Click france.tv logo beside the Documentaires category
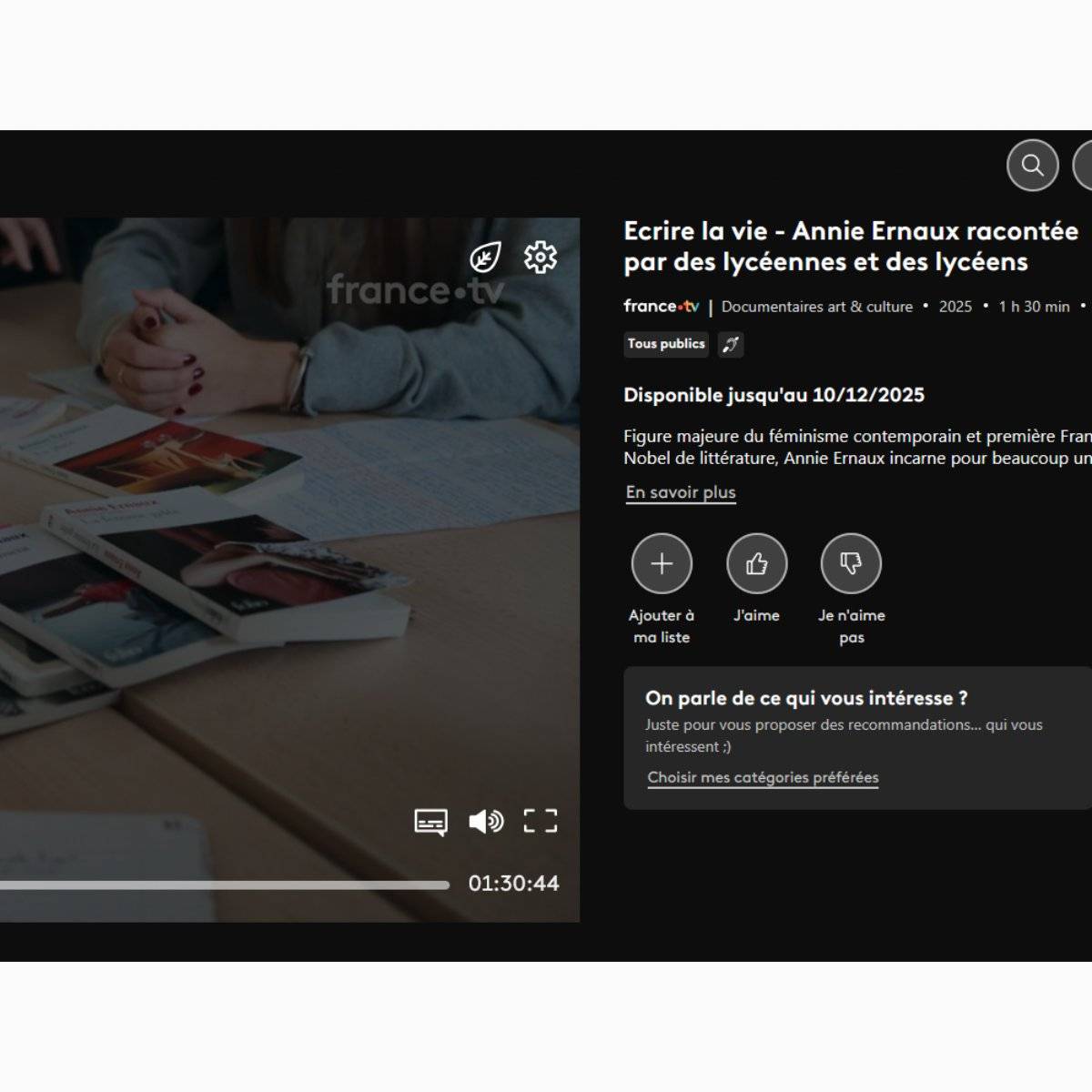The width and height of the screenshot is (1092, 1092). (661, 307)
